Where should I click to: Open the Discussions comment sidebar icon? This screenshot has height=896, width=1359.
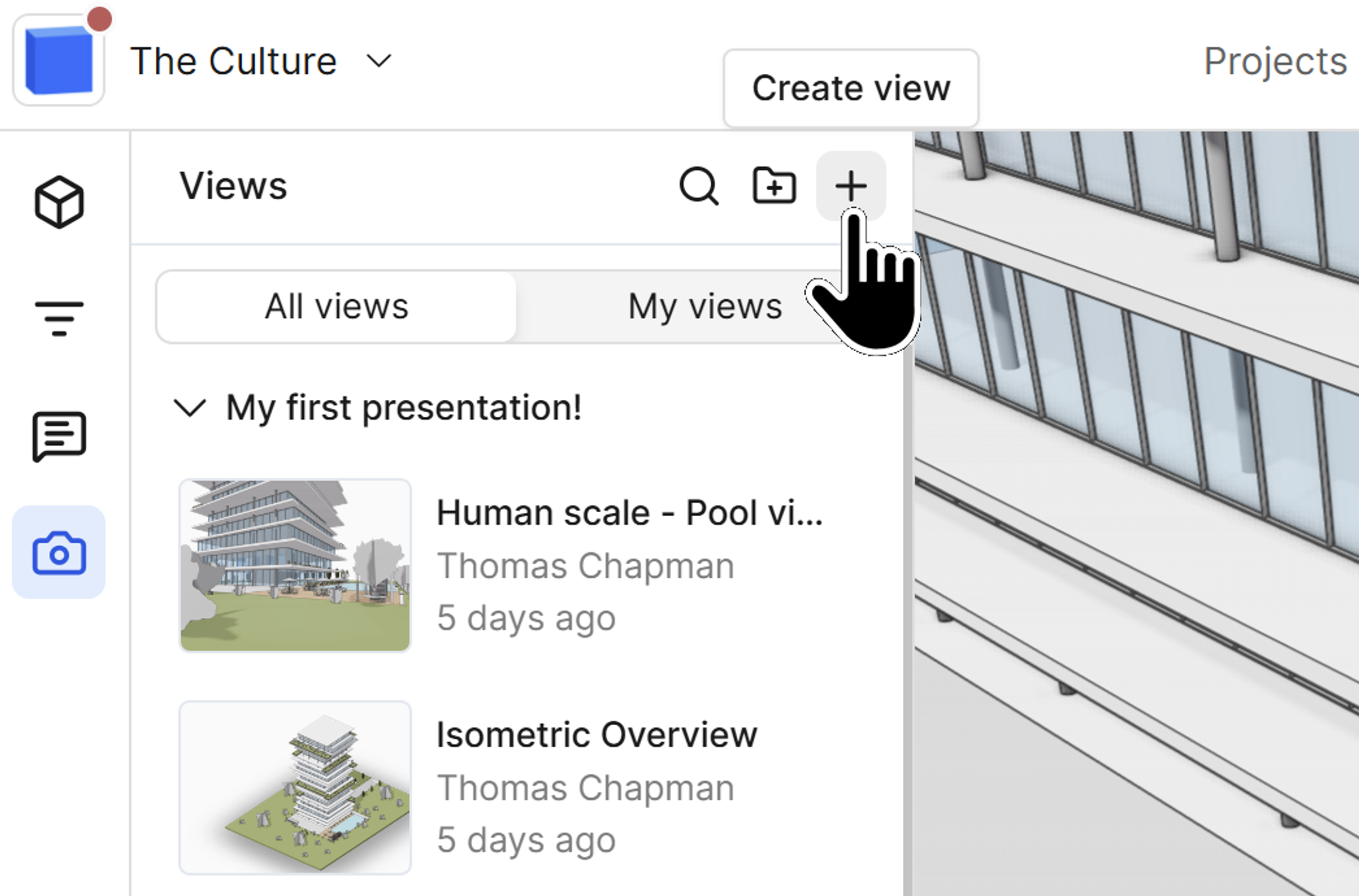coord(59,436)
